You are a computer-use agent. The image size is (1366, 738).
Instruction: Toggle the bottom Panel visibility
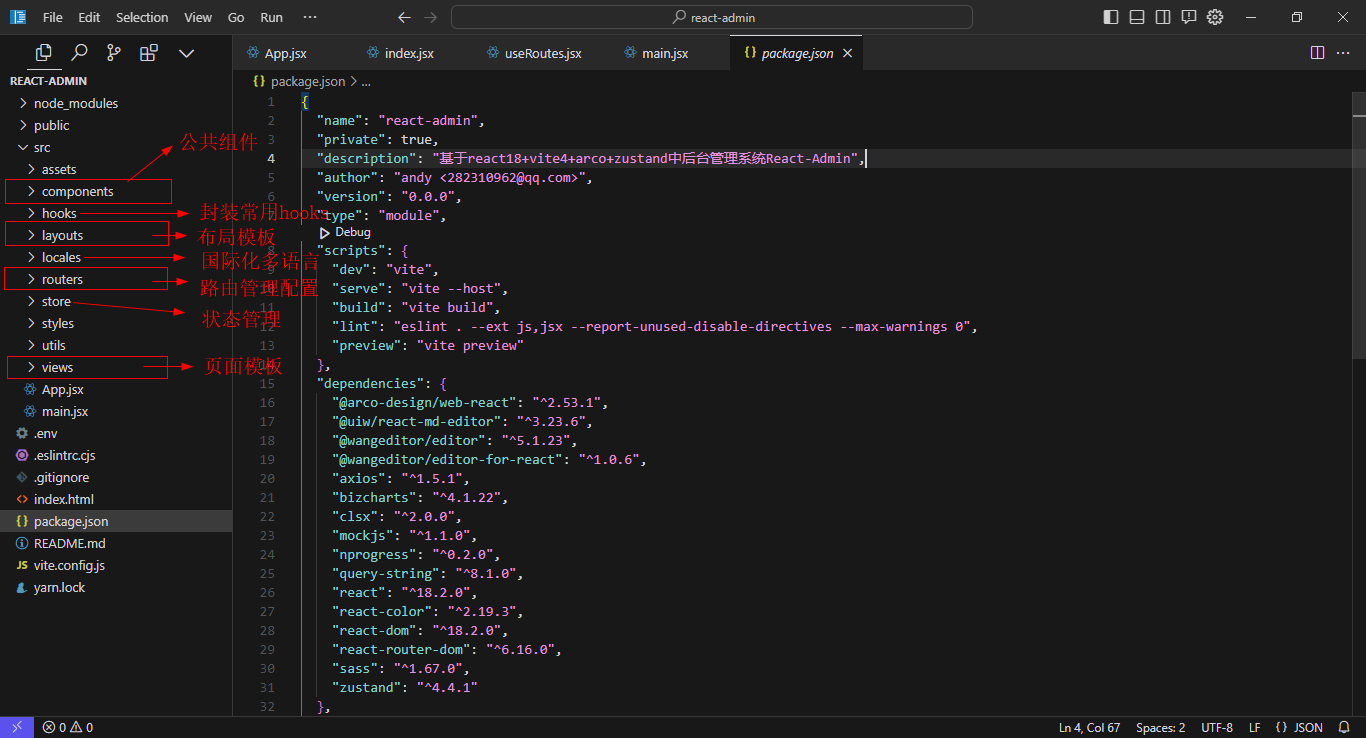(1137, 17)
